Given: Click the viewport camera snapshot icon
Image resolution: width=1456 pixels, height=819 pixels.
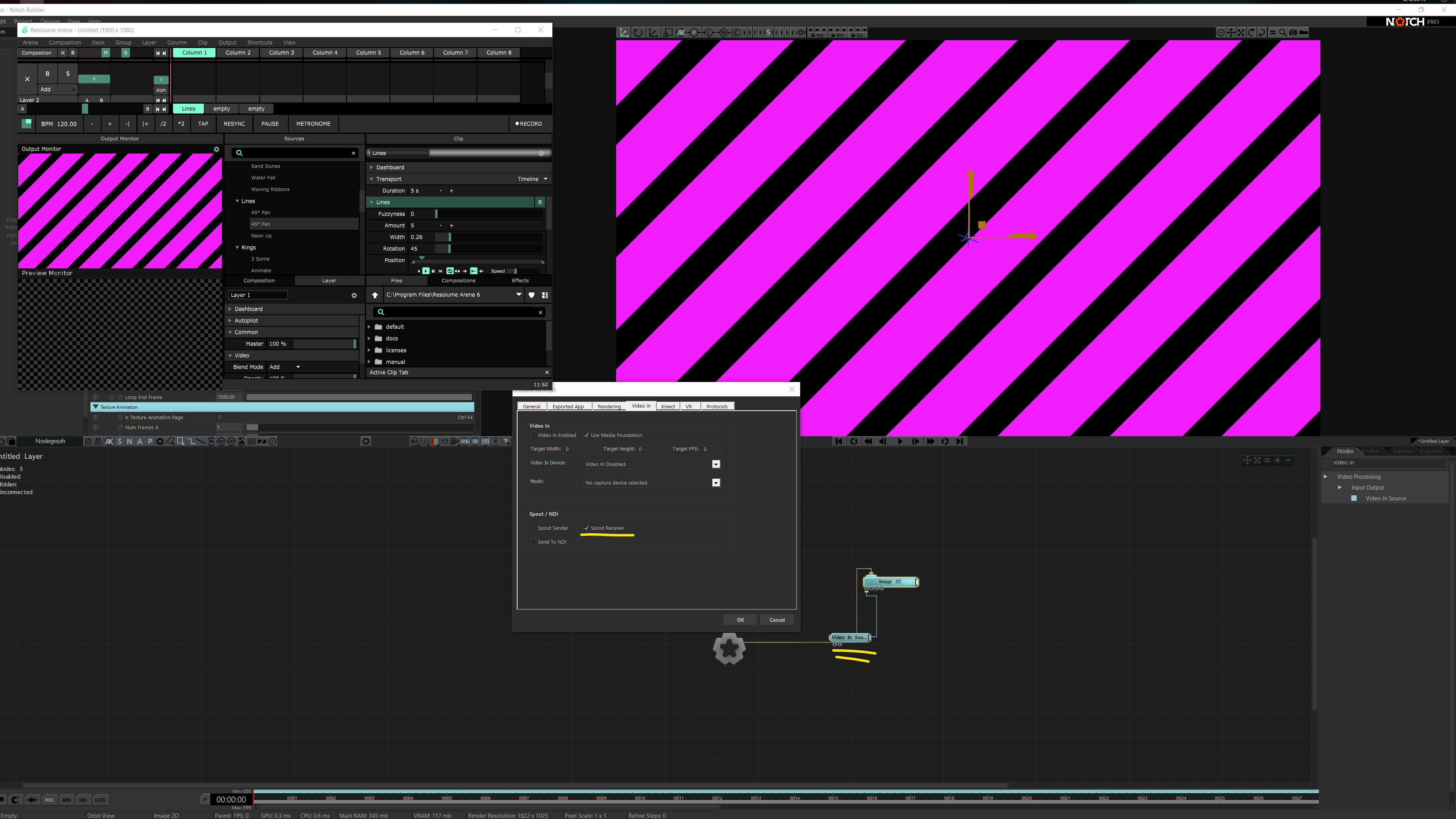Looking at the screenshot, I should click(x=1293, y=33).
